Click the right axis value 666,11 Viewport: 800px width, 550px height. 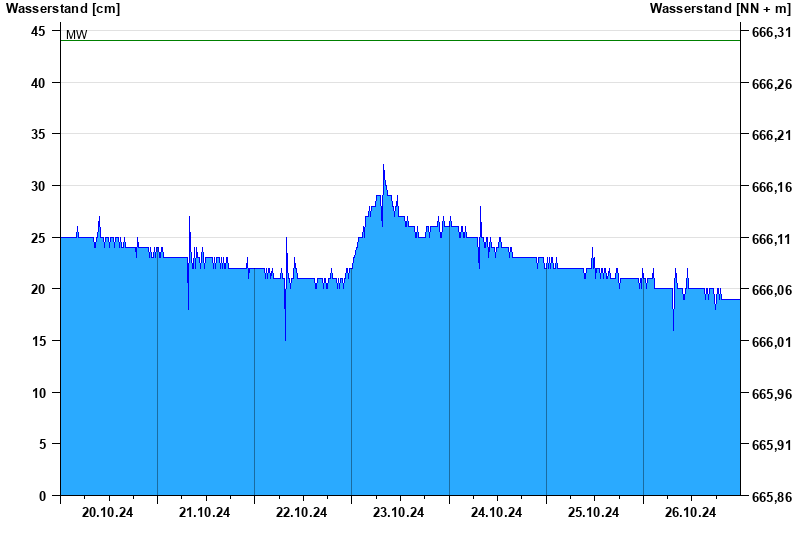pyautogui.click(x=772, y=239)
